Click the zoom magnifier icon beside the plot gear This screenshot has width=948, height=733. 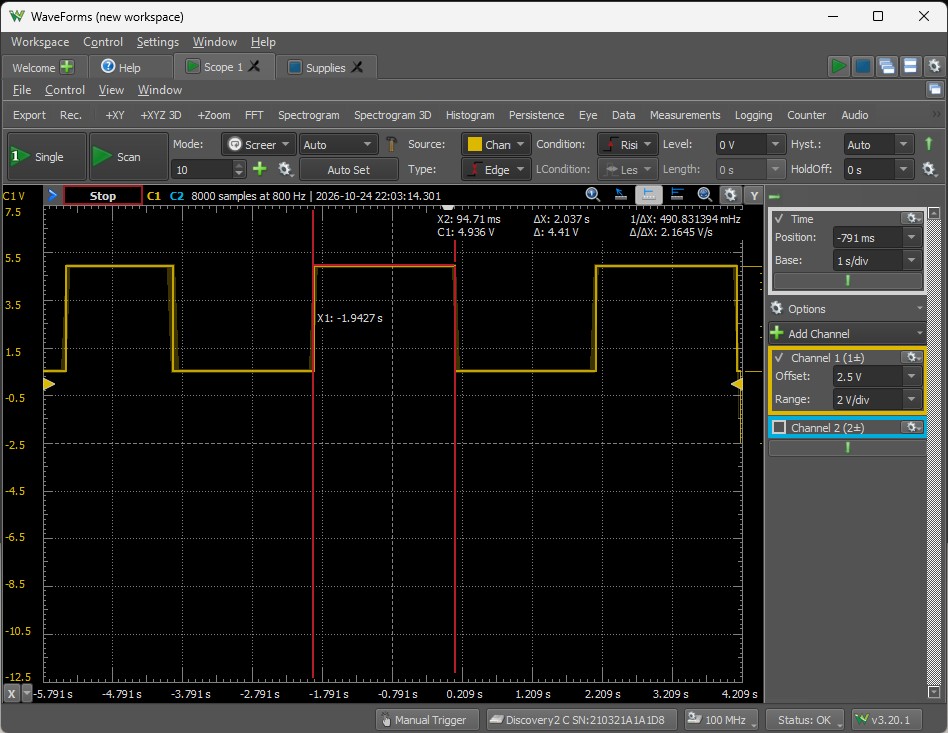tap(704, 195)
